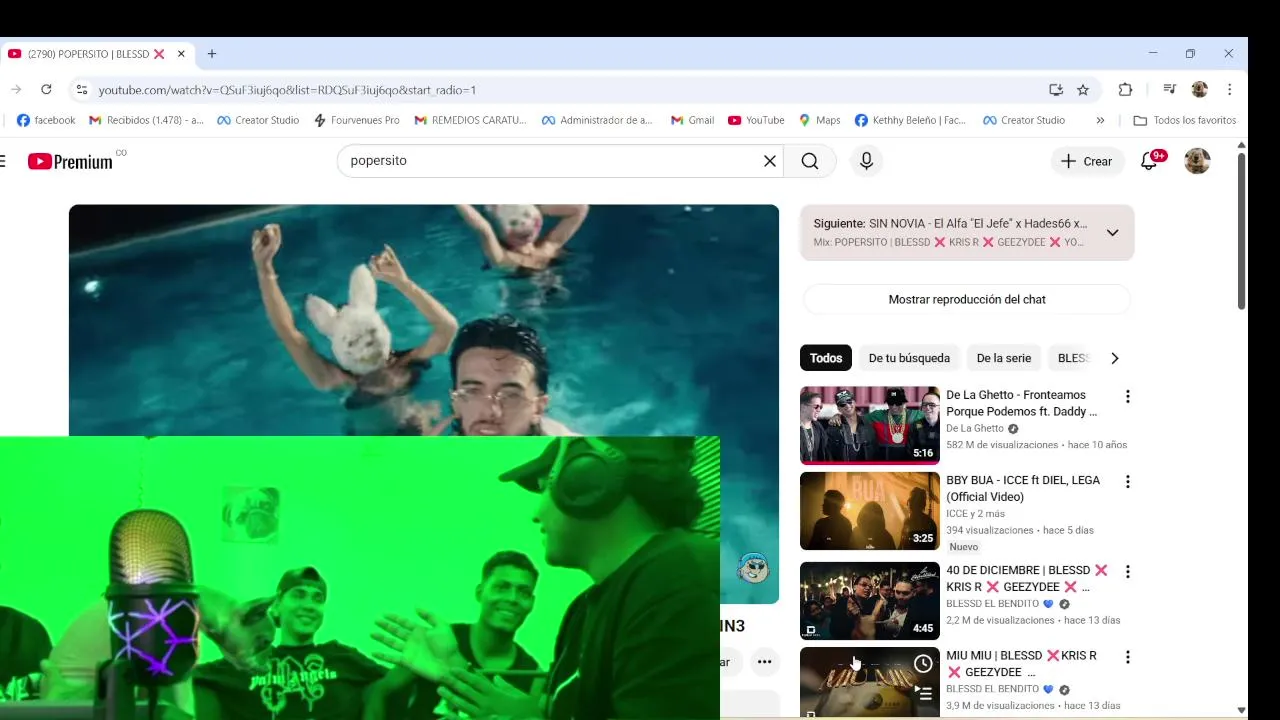Open YouTube bookmark in bookmarks bar

[x=756, y=120]
